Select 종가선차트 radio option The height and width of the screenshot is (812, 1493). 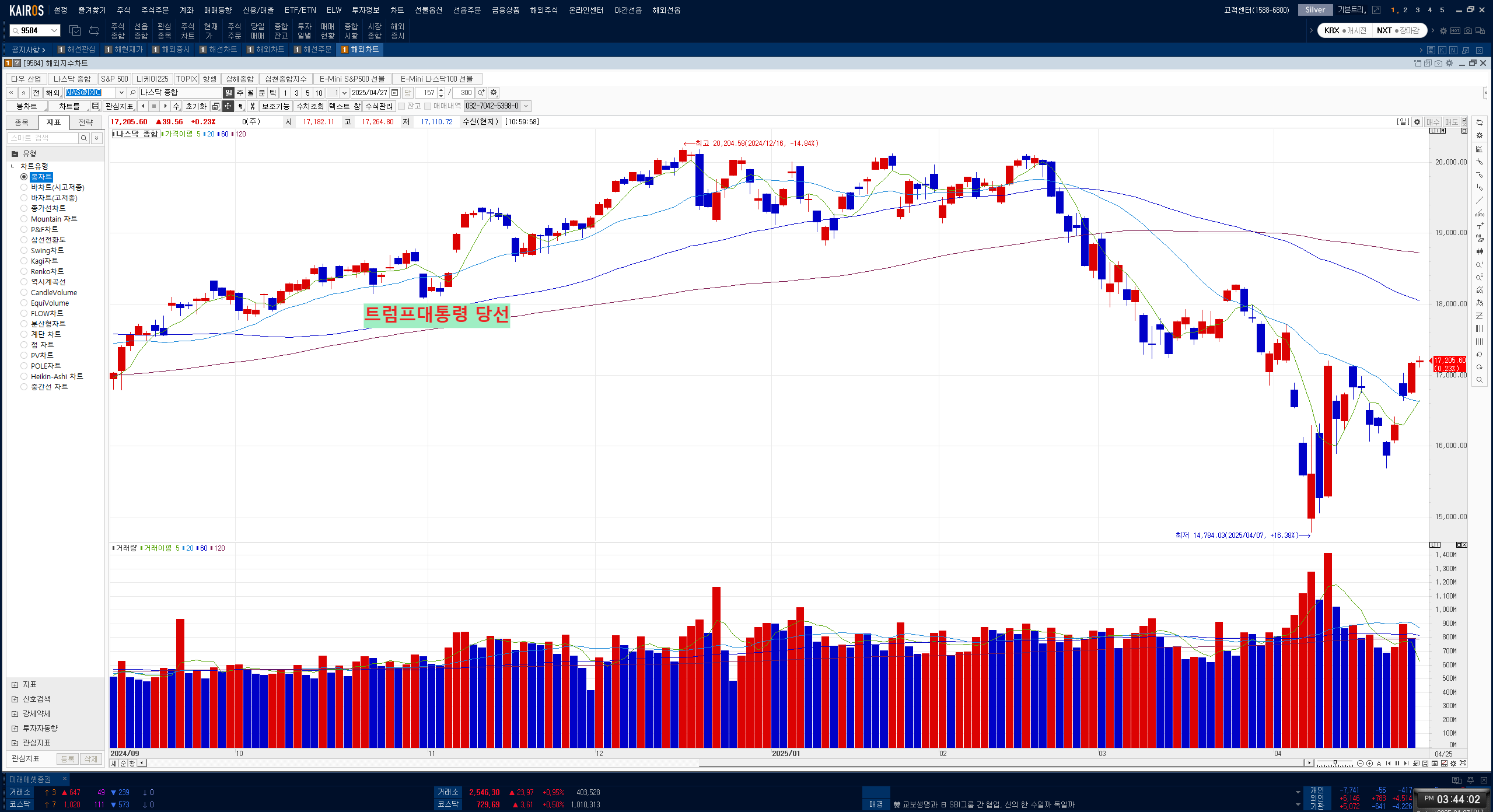click(x=24, y=208)
